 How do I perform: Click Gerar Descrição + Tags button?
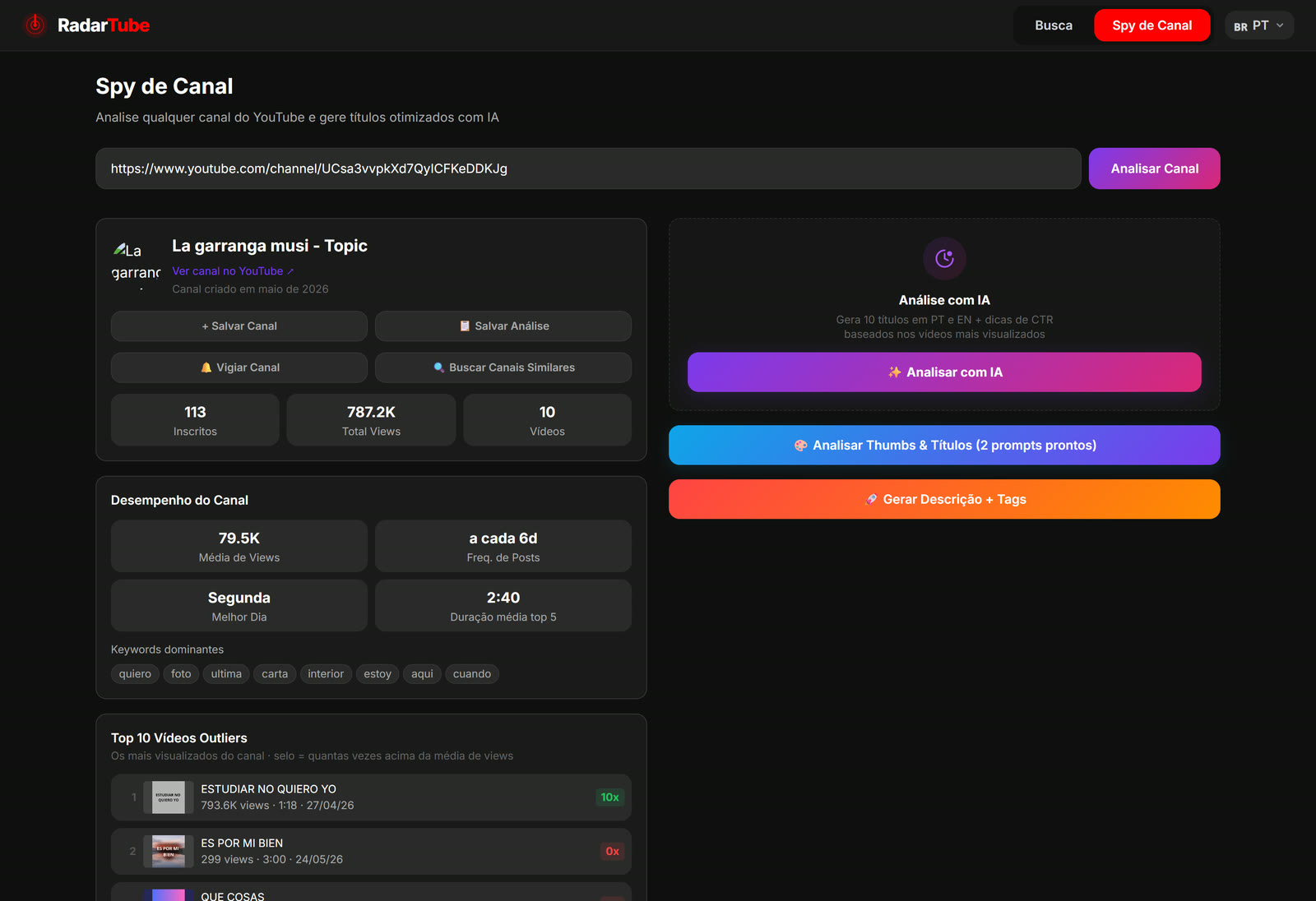[944, 499]
